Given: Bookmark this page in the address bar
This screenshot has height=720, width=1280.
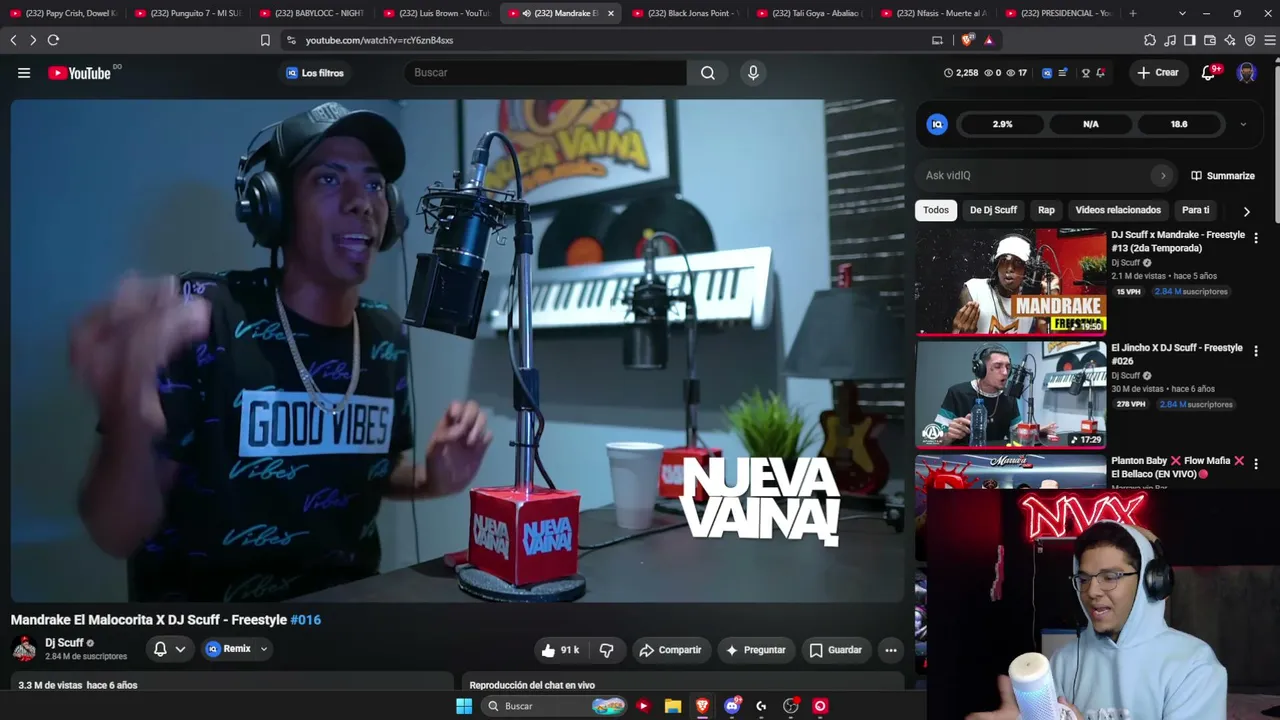Looking at the screenshot, I should tap(265, 40).
